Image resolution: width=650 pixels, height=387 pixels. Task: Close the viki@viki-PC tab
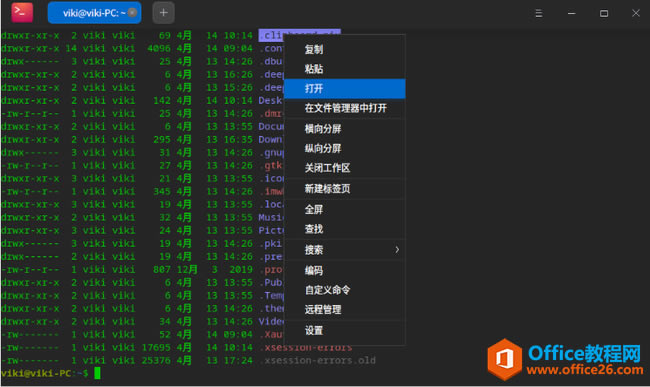(x=132, y=13)
